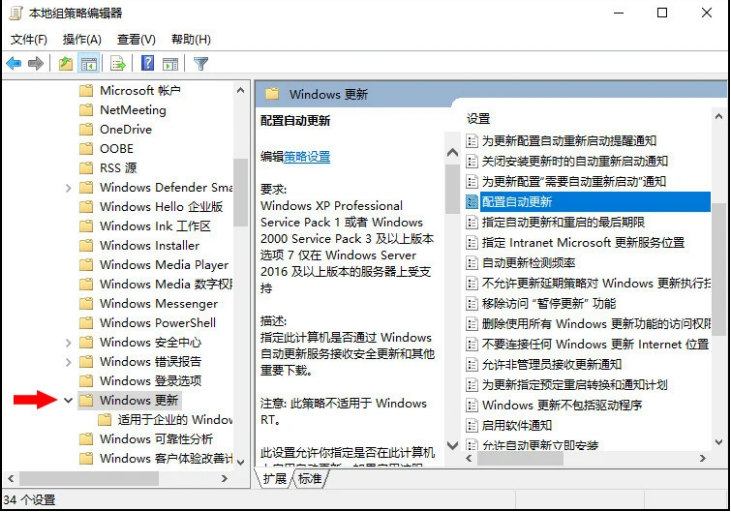Expand the Windows 安全中心 tree node
The width and height of the screenshot is (731, 512).
click(68, 343)
